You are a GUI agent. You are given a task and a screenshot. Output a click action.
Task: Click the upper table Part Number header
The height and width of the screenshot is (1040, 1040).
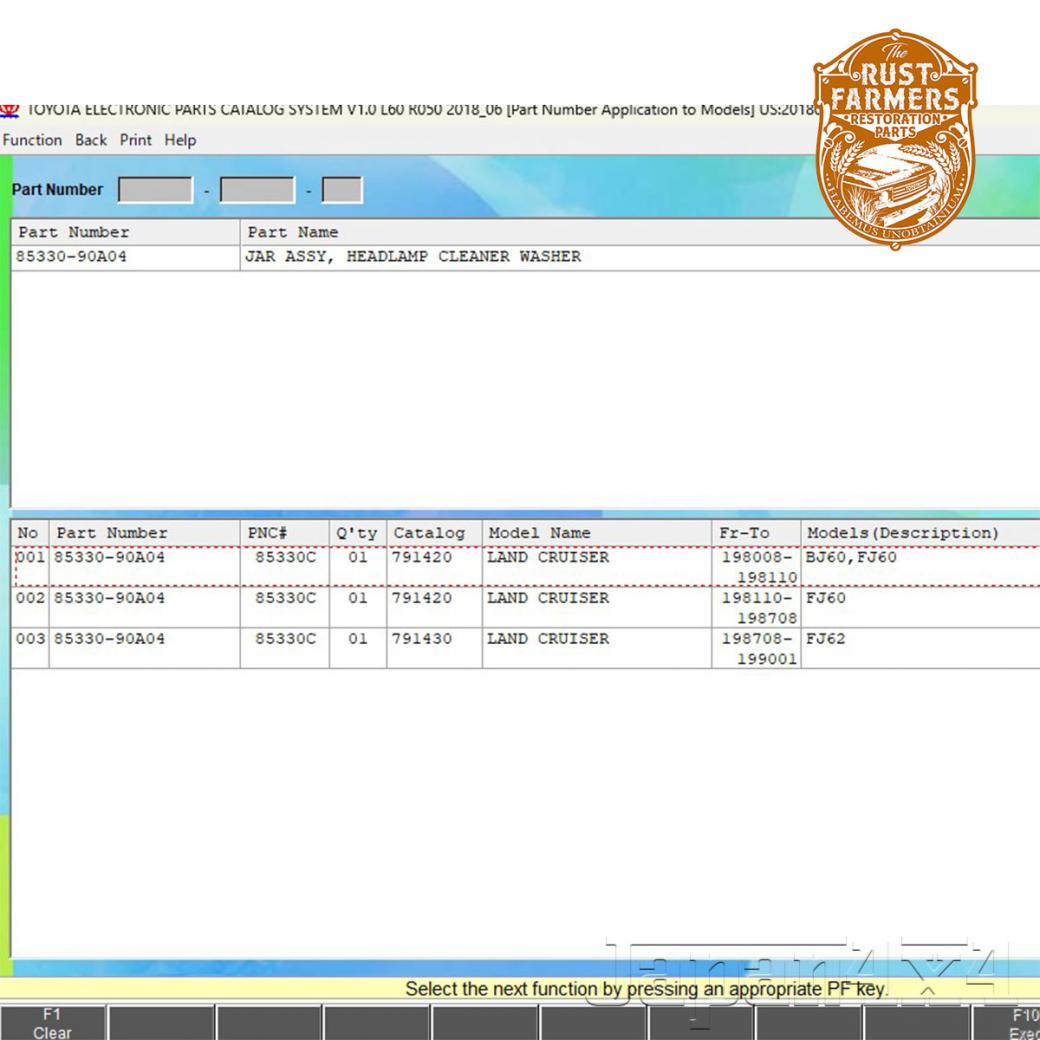(125, 232)
